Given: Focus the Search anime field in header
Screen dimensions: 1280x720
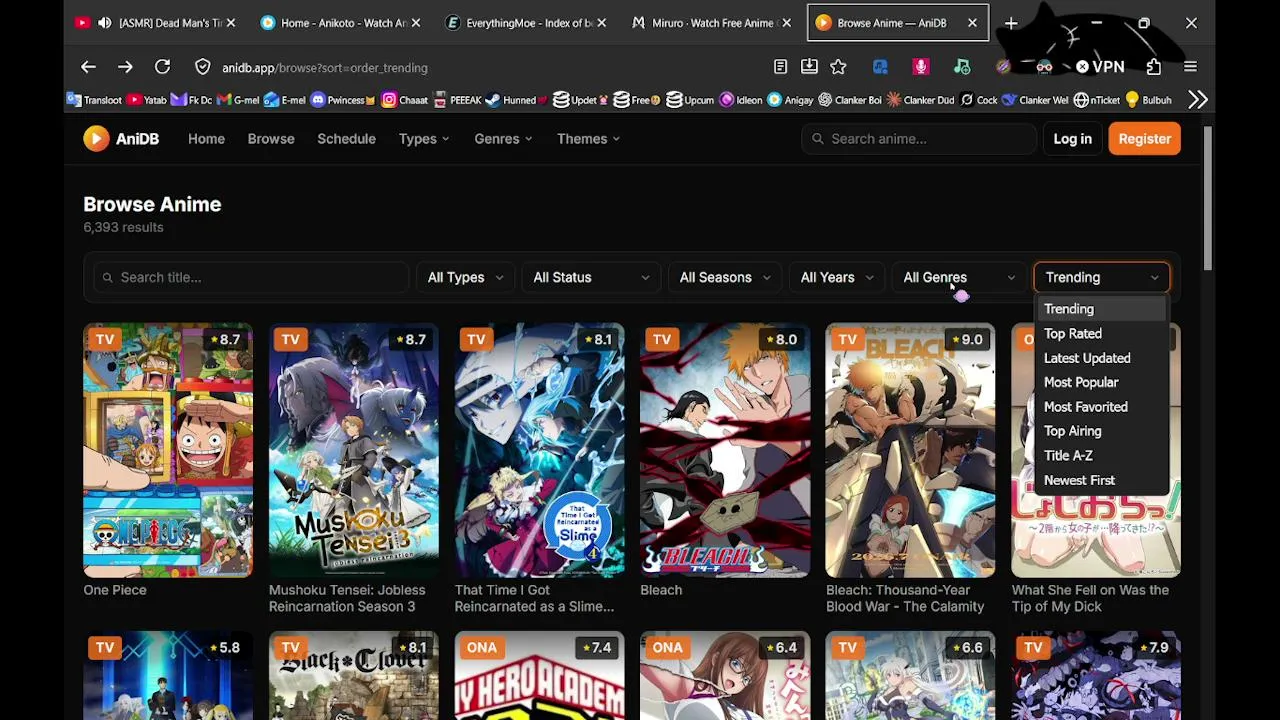Looking at the screenshot, I should [918, 139].
